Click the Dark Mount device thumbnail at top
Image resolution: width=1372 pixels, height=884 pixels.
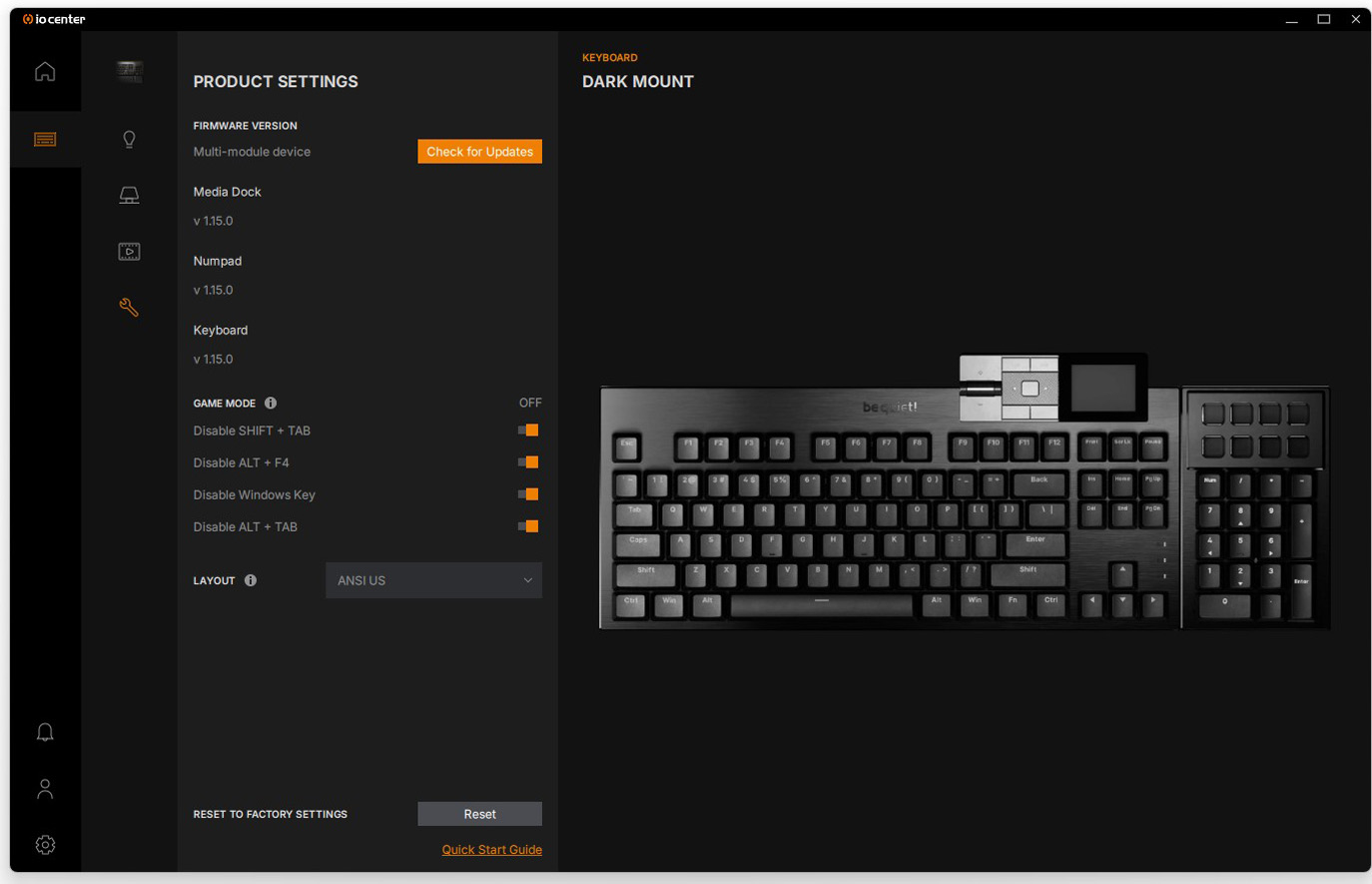point(129,71)
